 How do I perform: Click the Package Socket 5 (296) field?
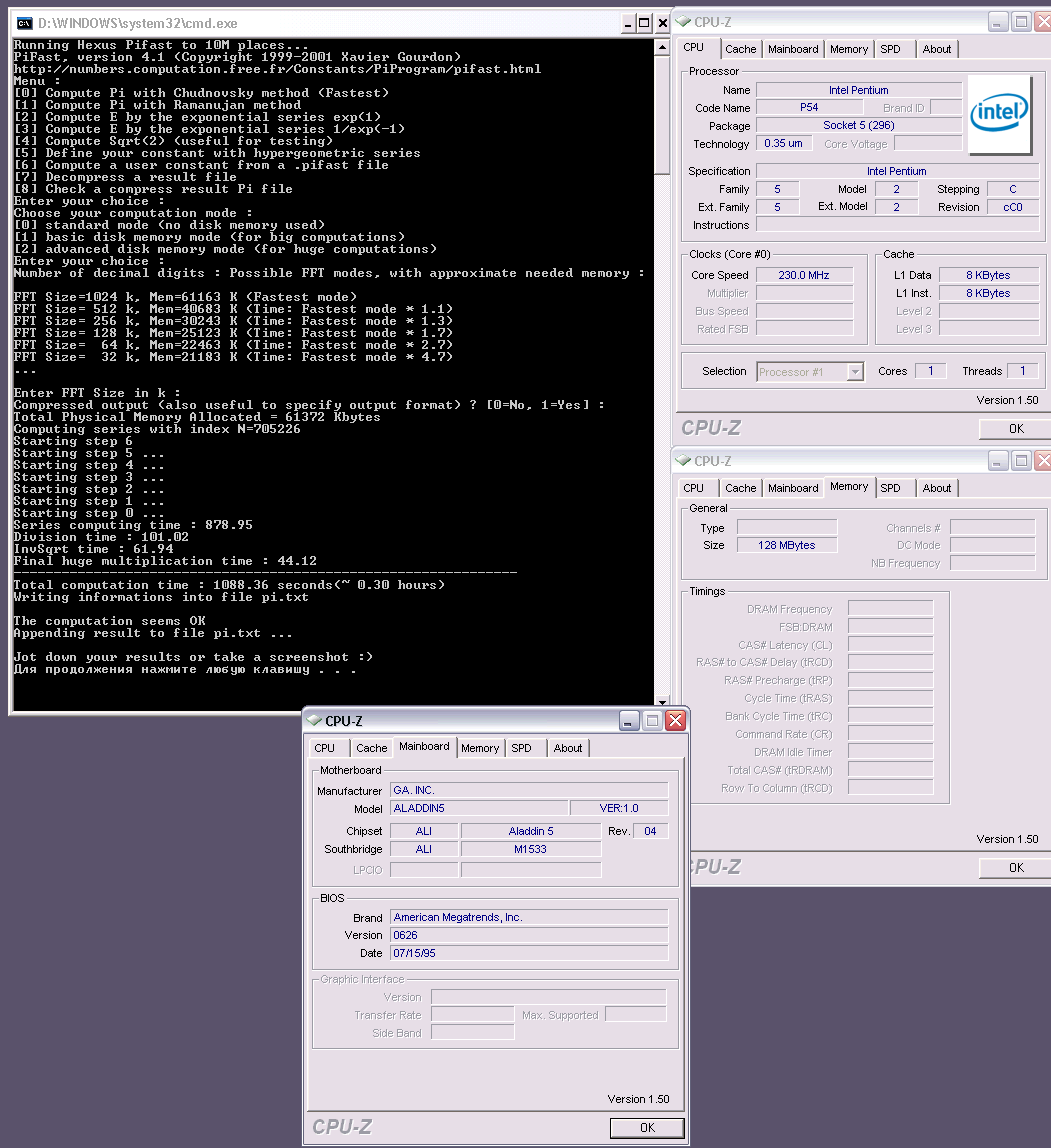point(859,126)
